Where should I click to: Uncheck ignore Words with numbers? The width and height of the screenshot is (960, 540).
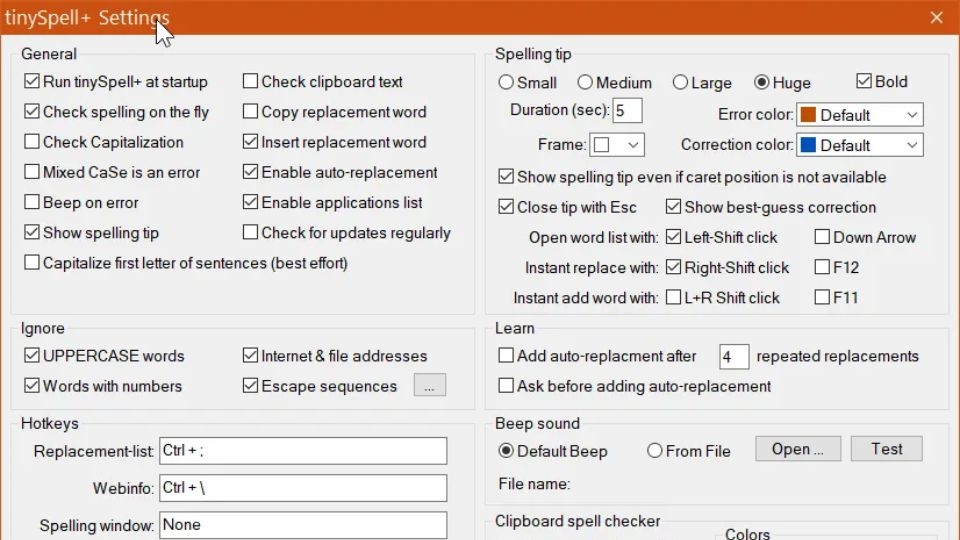pyautogui.click(x=32, y=385)
